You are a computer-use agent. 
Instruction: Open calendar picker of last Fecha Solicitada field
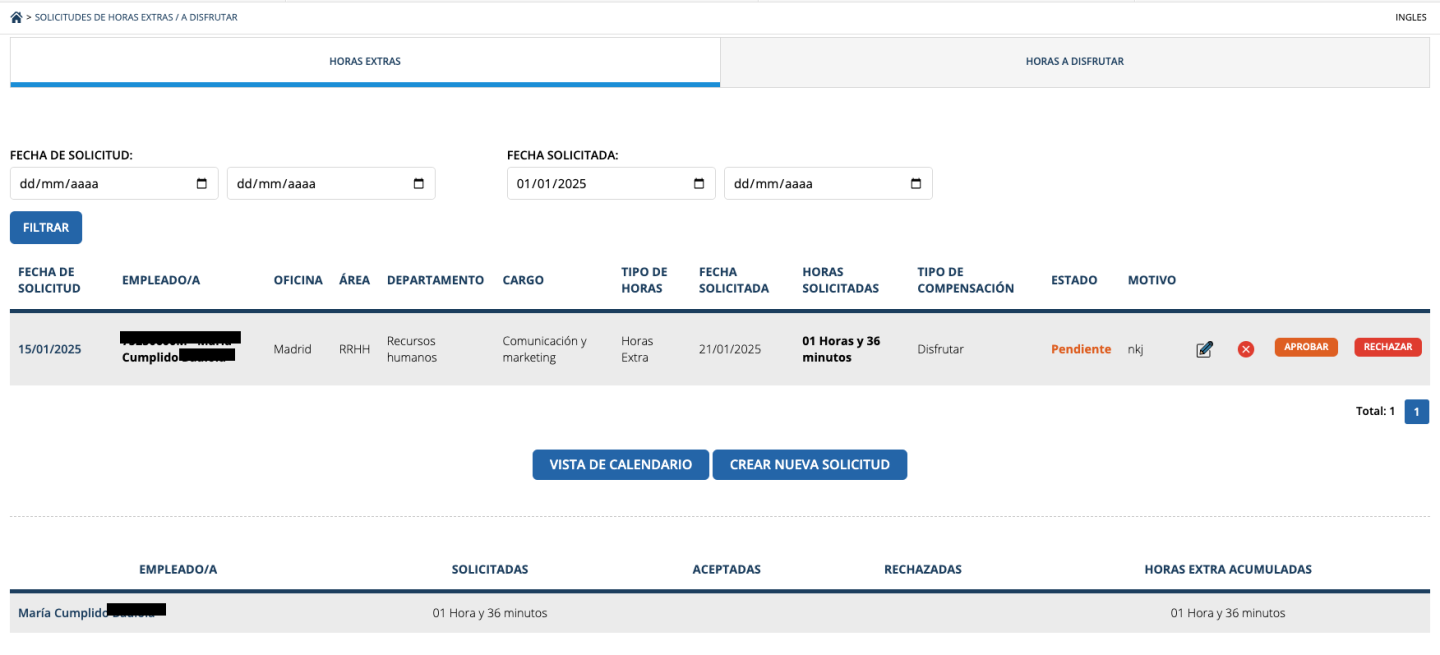916,184
